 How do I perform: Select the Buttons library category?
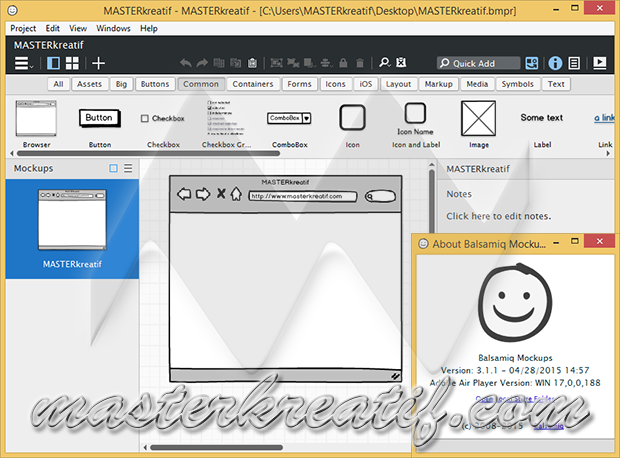tap(155, 84)
